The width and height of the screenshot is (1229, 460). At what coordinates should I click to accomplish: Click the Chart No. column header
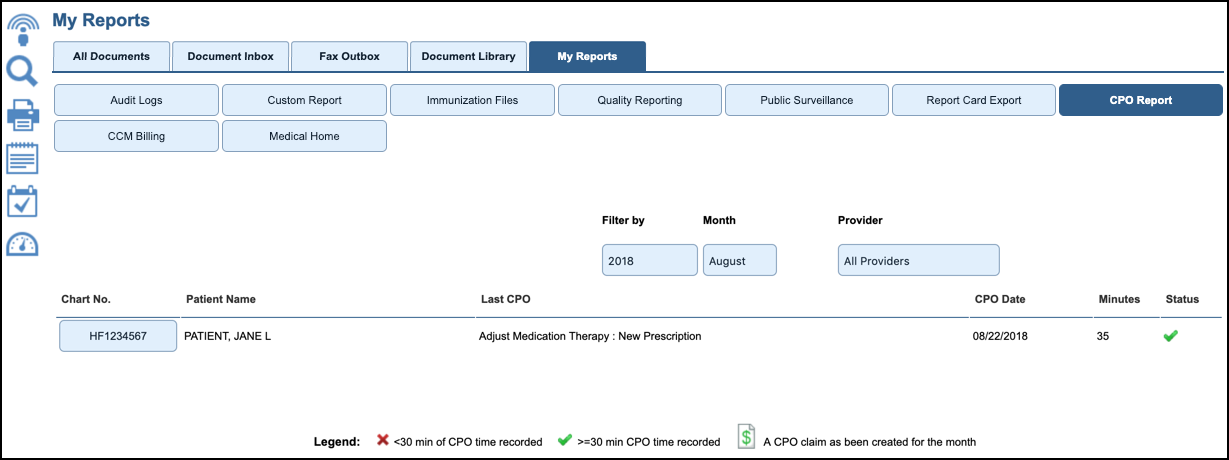click(86, 299)
